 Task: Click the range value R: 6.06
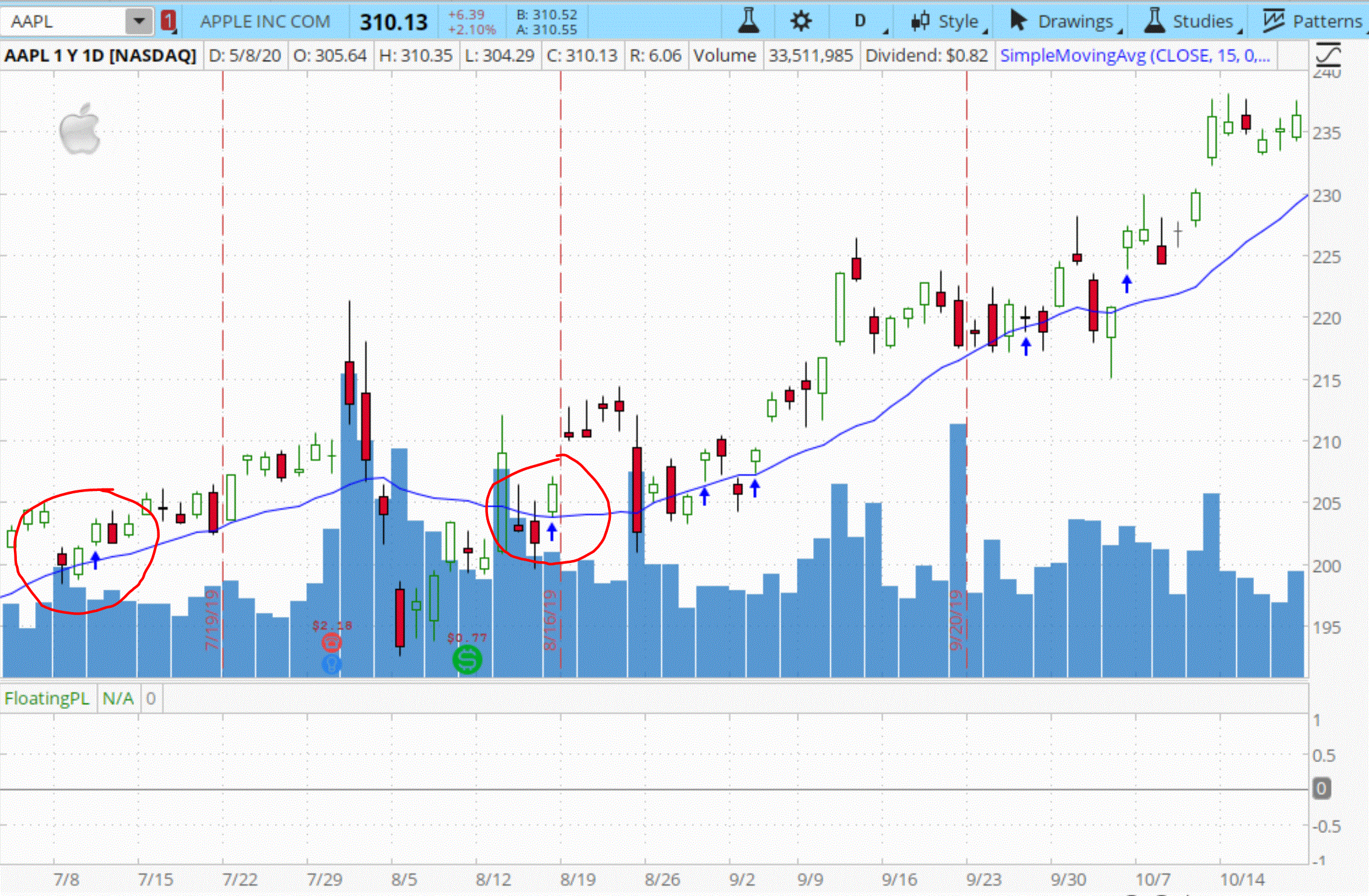pos(656,56)
